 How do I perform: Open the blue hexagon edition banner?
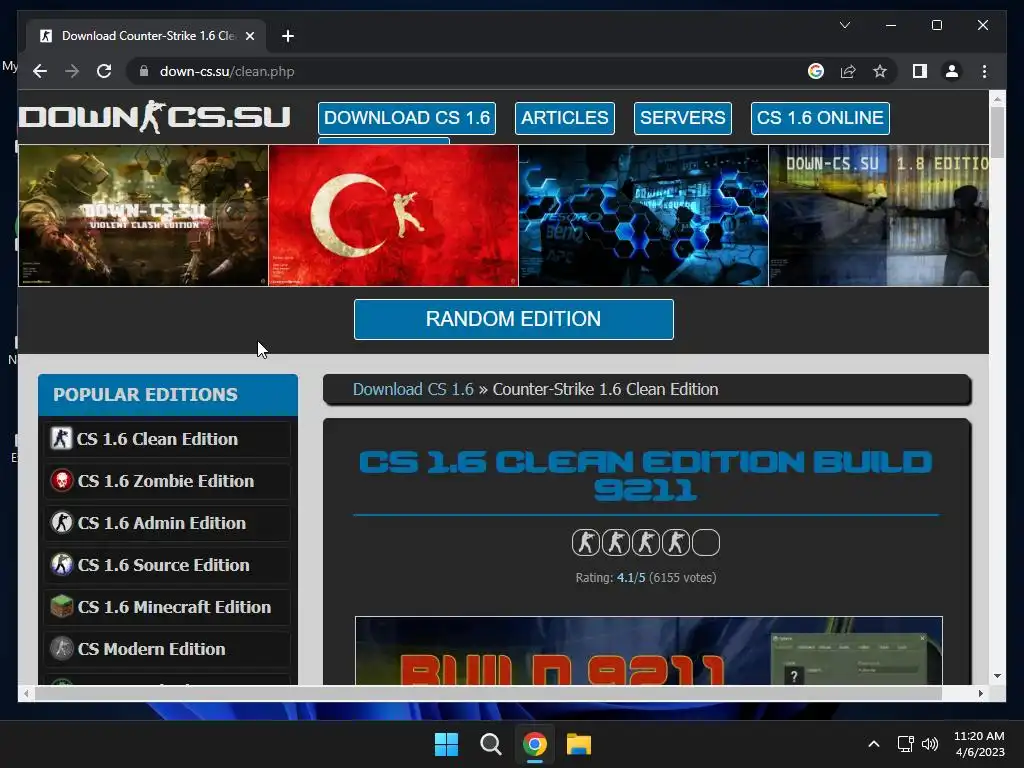coord(643,216)
